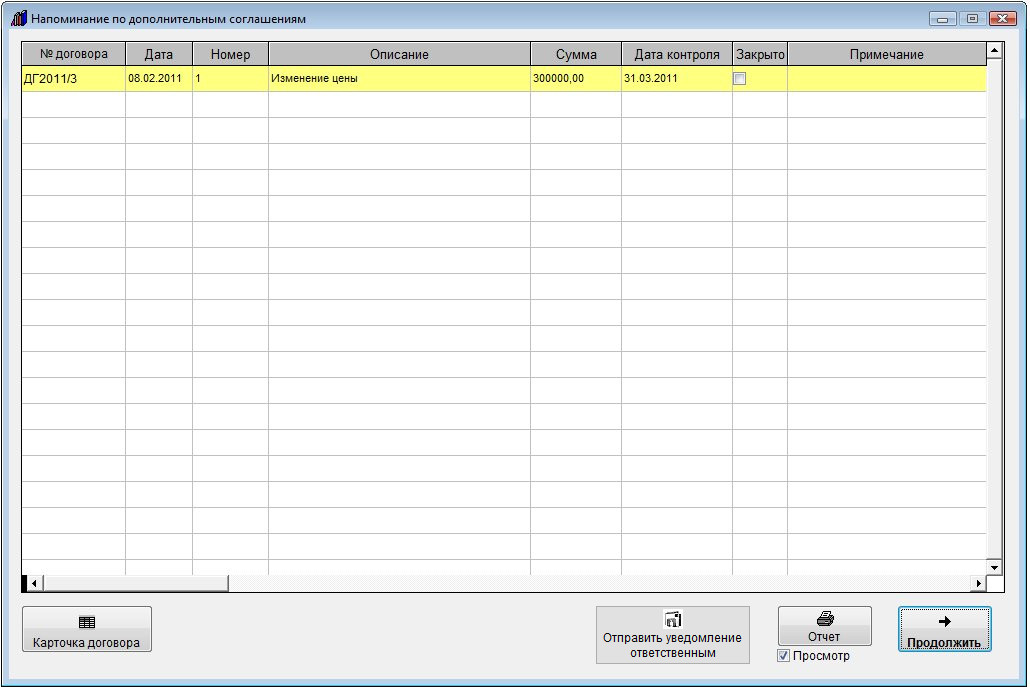
Task: Toggle the Просмотр checkbox
Action: [783, 655]
